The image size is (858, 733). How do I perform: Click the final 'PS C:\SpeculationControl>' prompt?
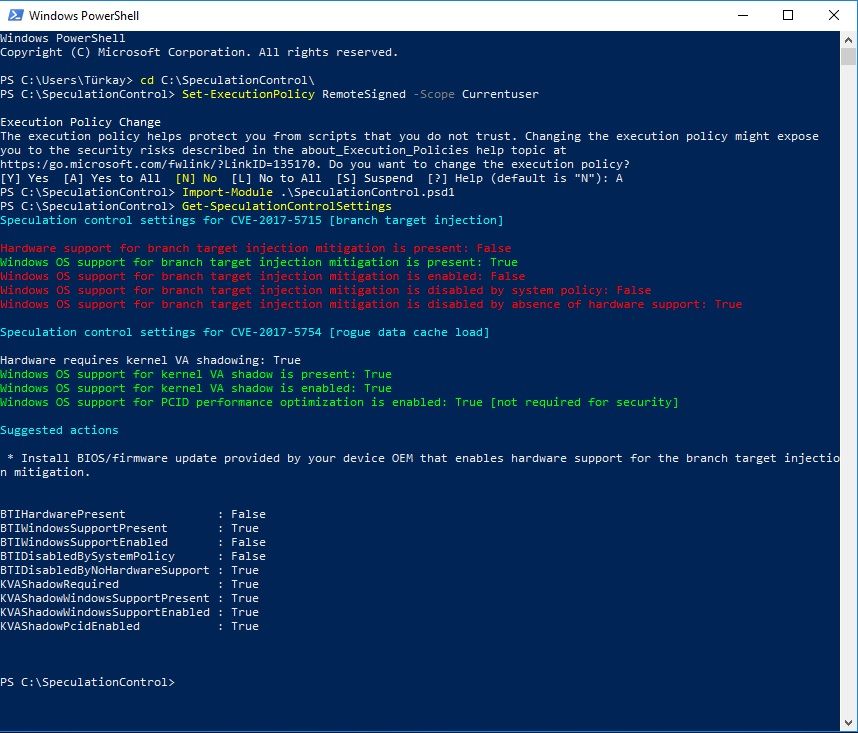[88, 682]
